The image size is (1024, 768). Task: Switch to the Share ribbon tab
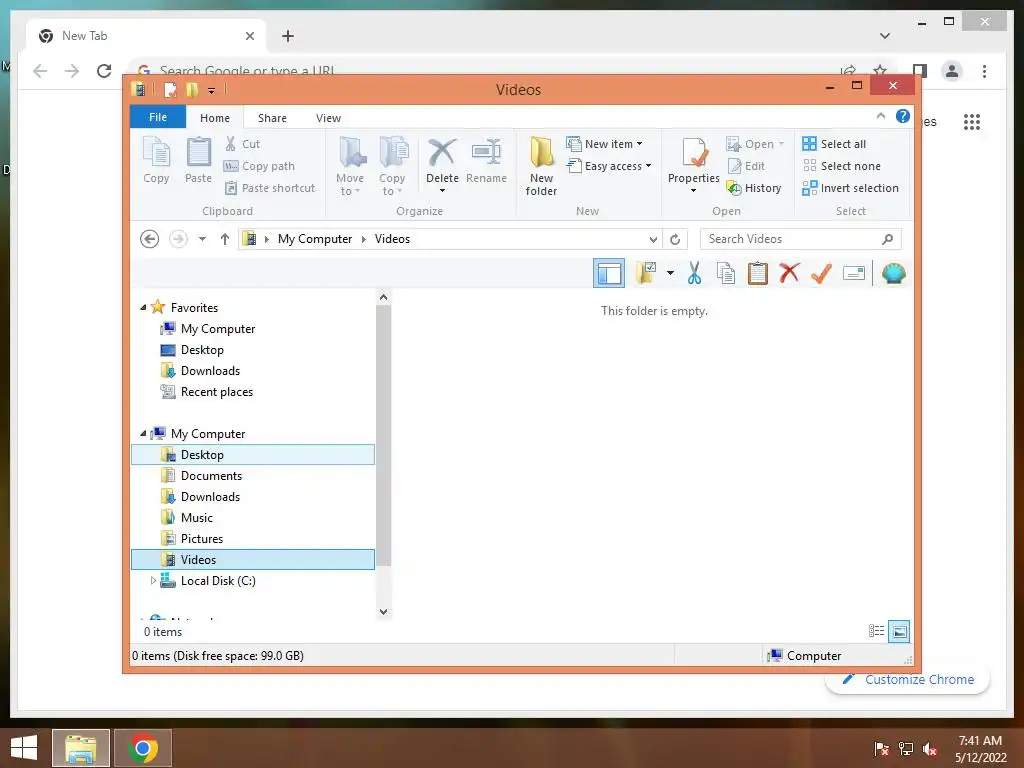click(272, 118)
